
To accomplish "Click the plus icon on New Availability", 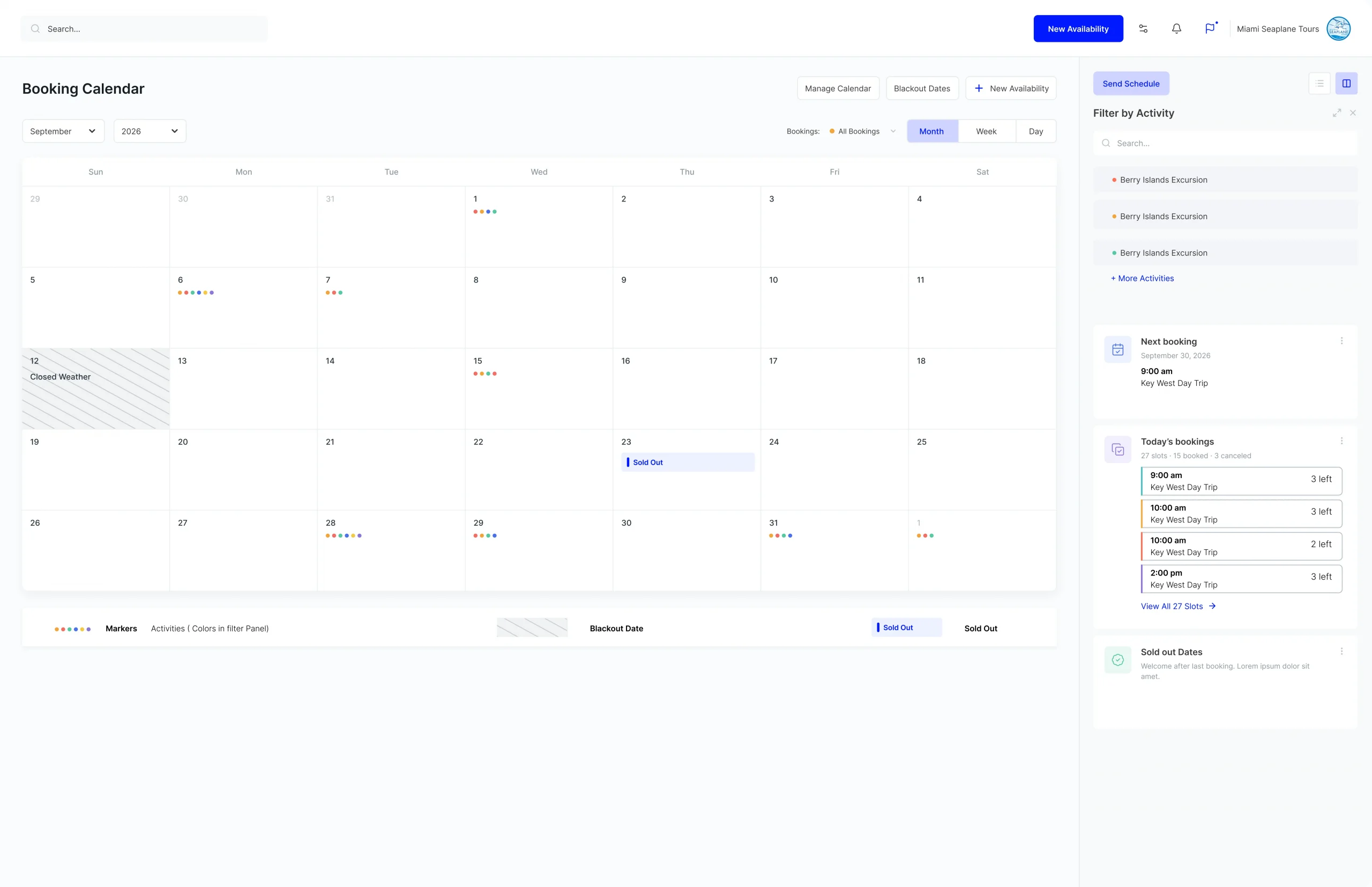I will pos(979,88).
